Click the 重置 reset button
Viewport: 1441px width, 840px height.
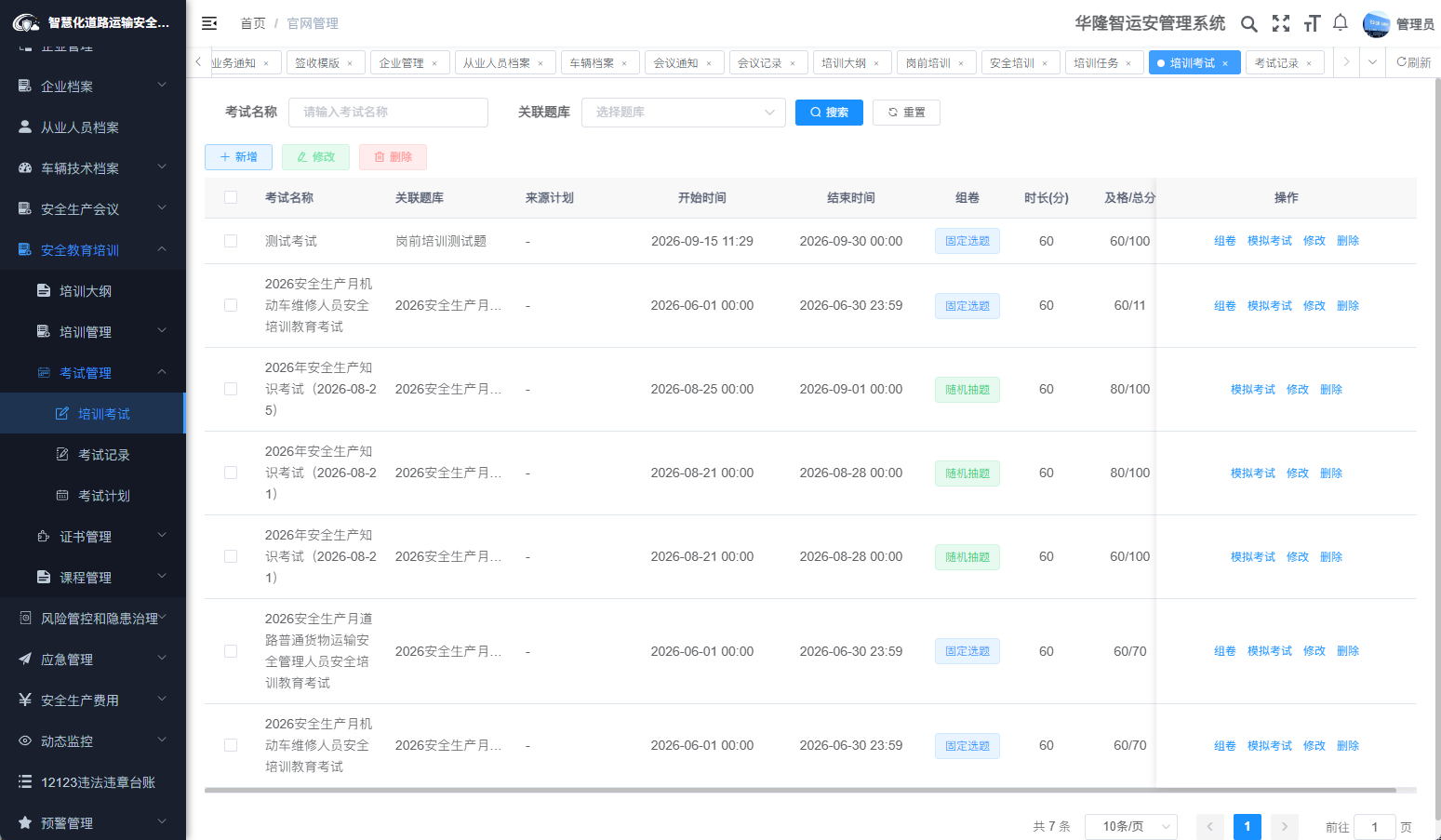[x=906, y=113]
